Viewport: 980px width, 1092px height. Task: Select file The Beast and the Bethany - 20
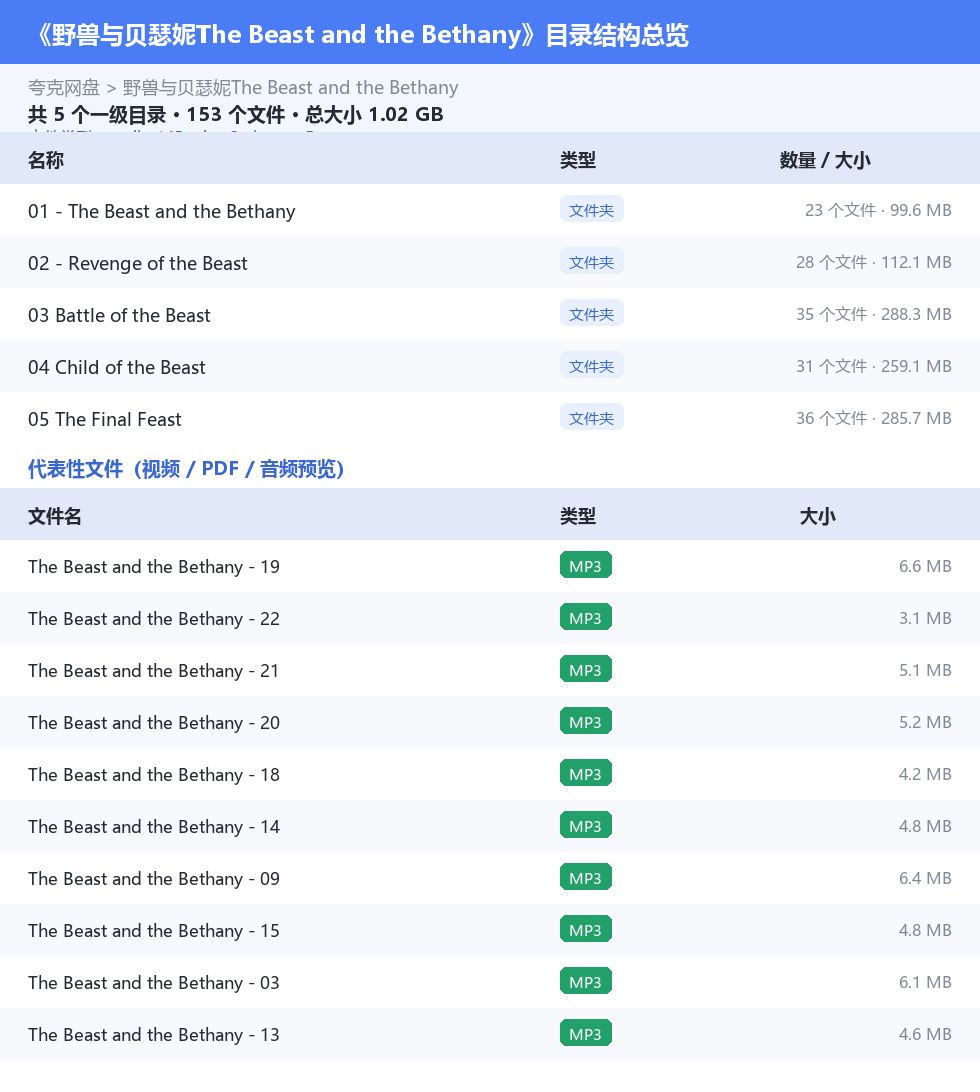tap(154, 723)
